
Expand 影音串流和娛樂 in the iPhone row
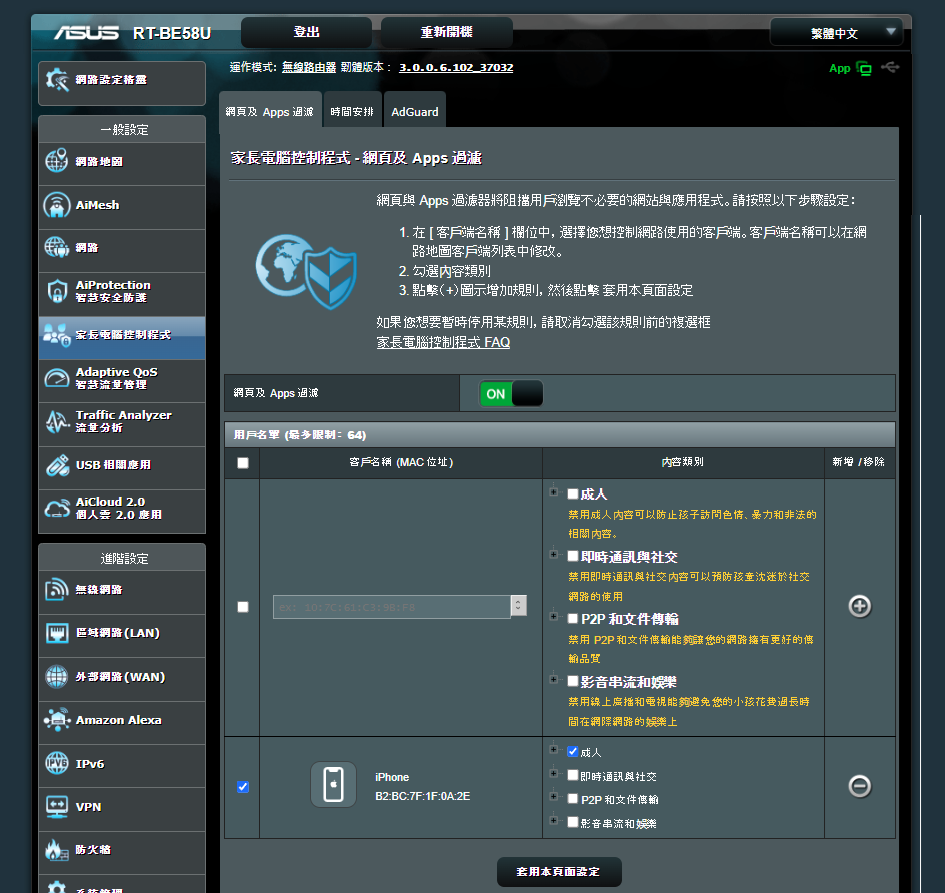click(x=553, y=820)
